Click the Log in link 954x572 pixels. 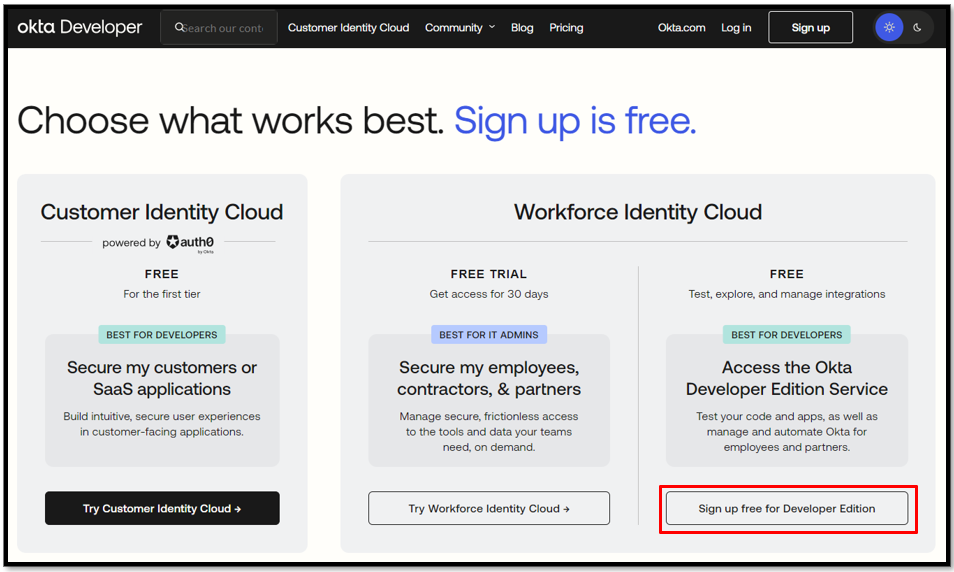(736, 27)
